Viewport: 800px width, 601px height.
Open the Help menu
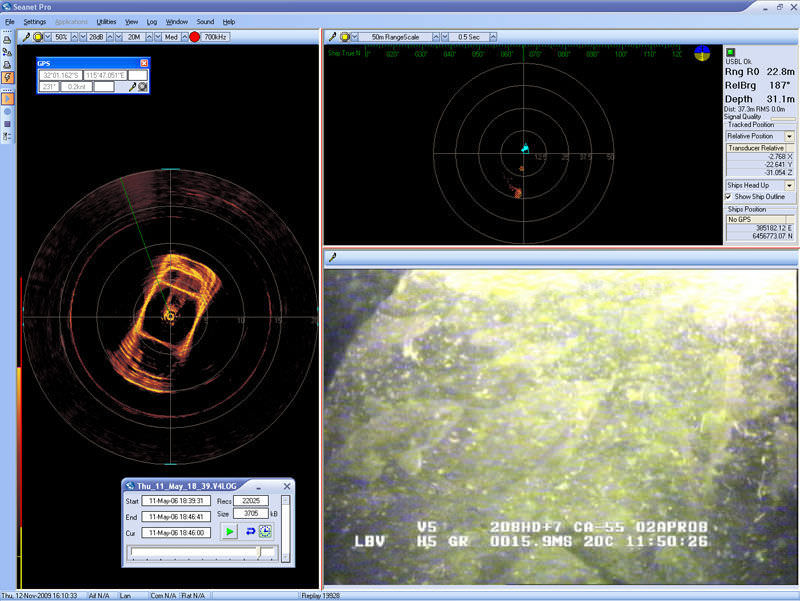229,22
